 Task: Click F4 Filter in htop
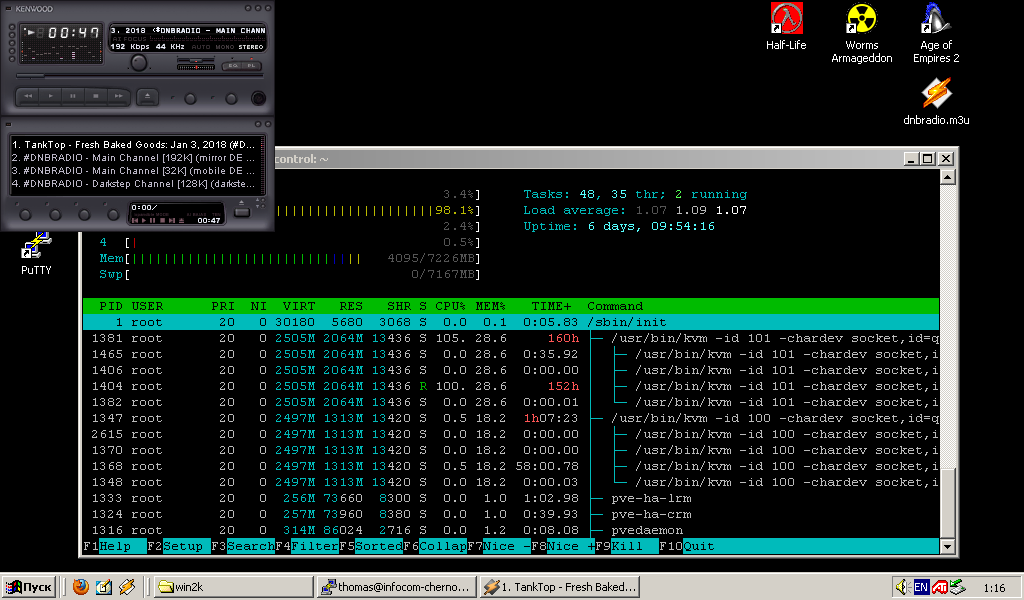[307, 546]
